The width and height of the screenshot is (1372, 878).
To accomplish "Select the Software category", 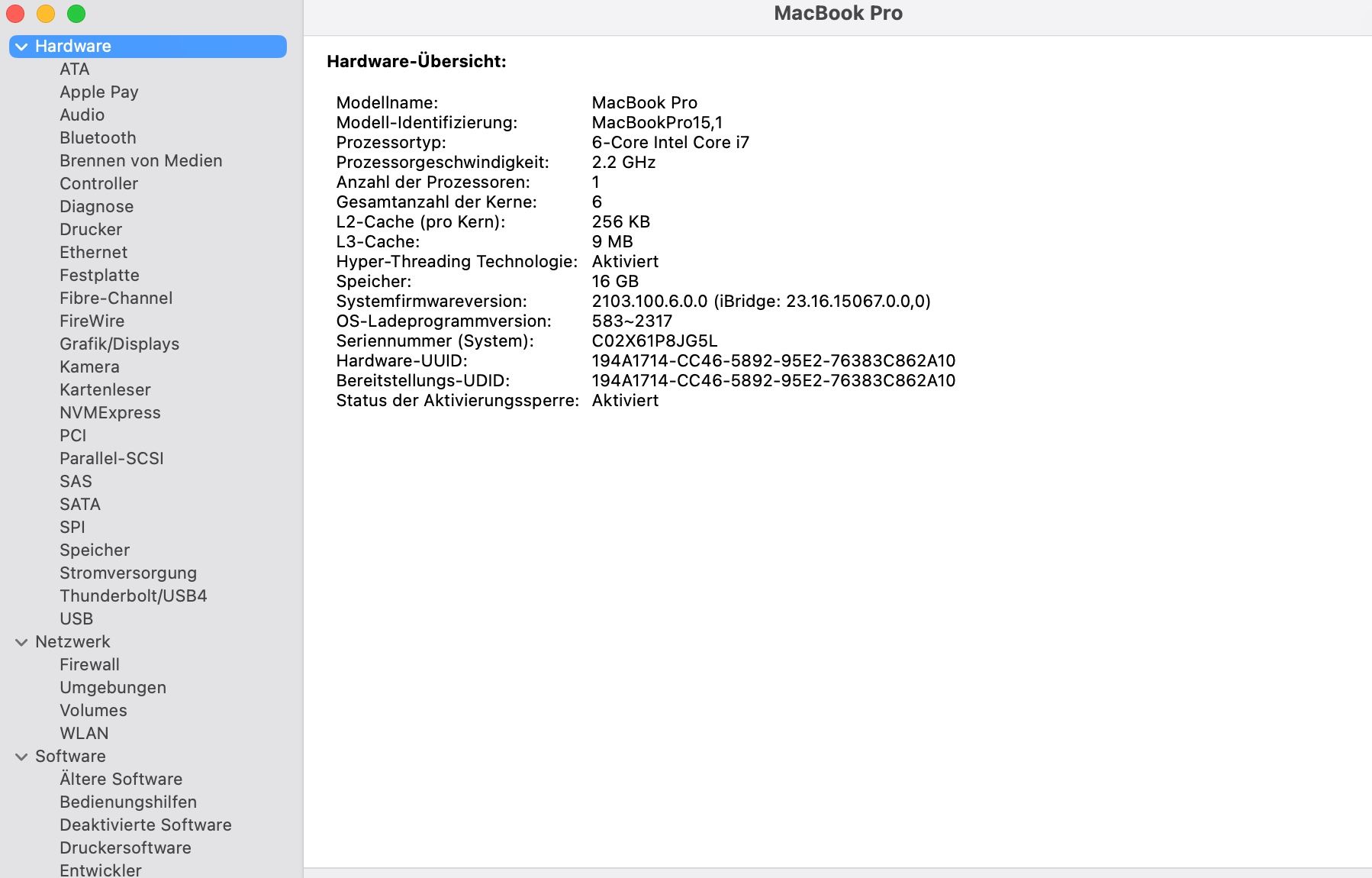I will [x=70, y=757].
